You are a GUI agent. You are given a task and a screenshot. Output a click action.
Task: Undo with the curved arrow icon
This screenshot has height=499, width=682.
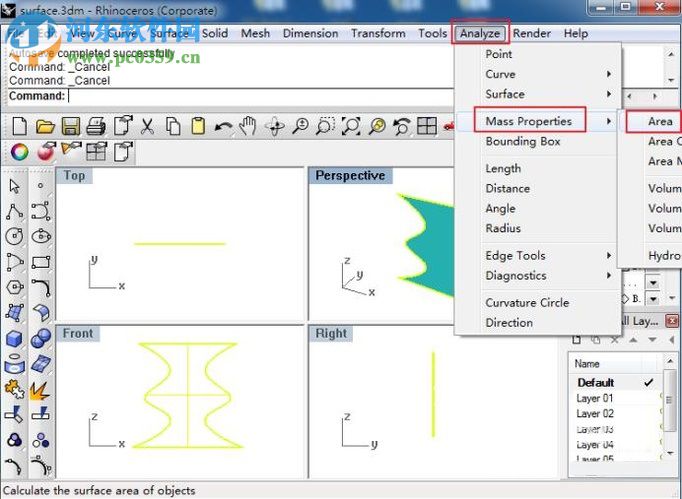point(224,127)
